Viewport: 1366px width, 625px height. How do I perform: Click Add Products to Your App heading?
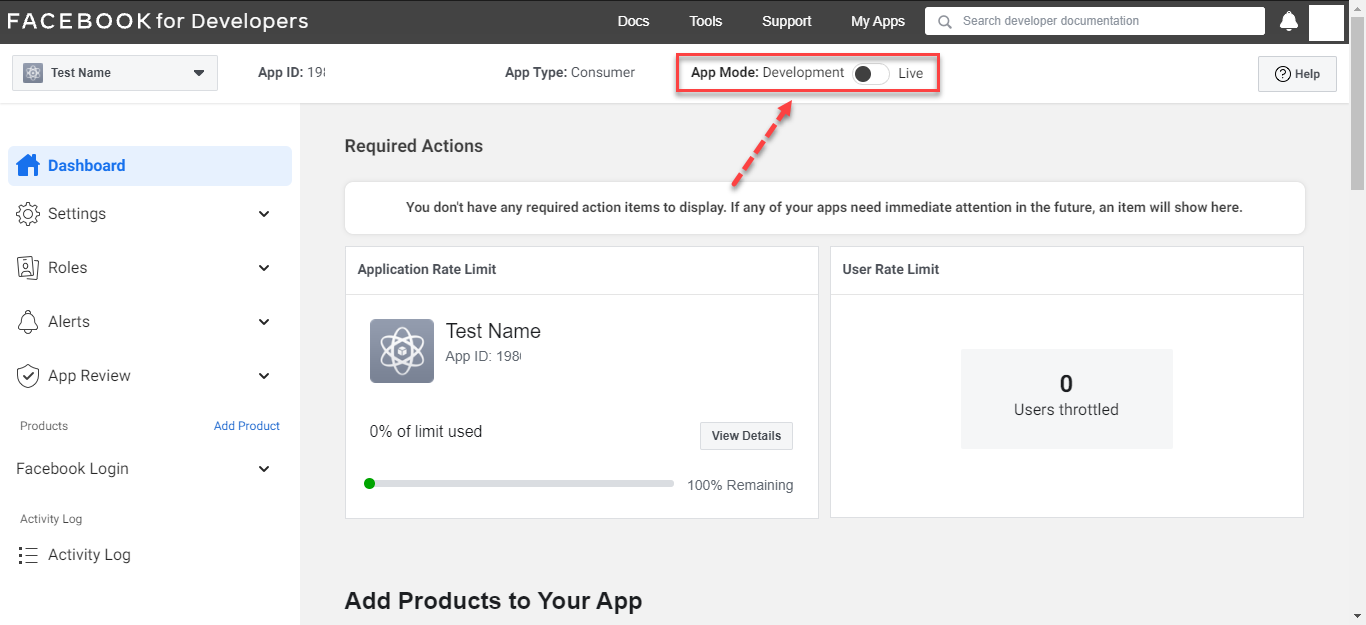(x=493, y=601)
